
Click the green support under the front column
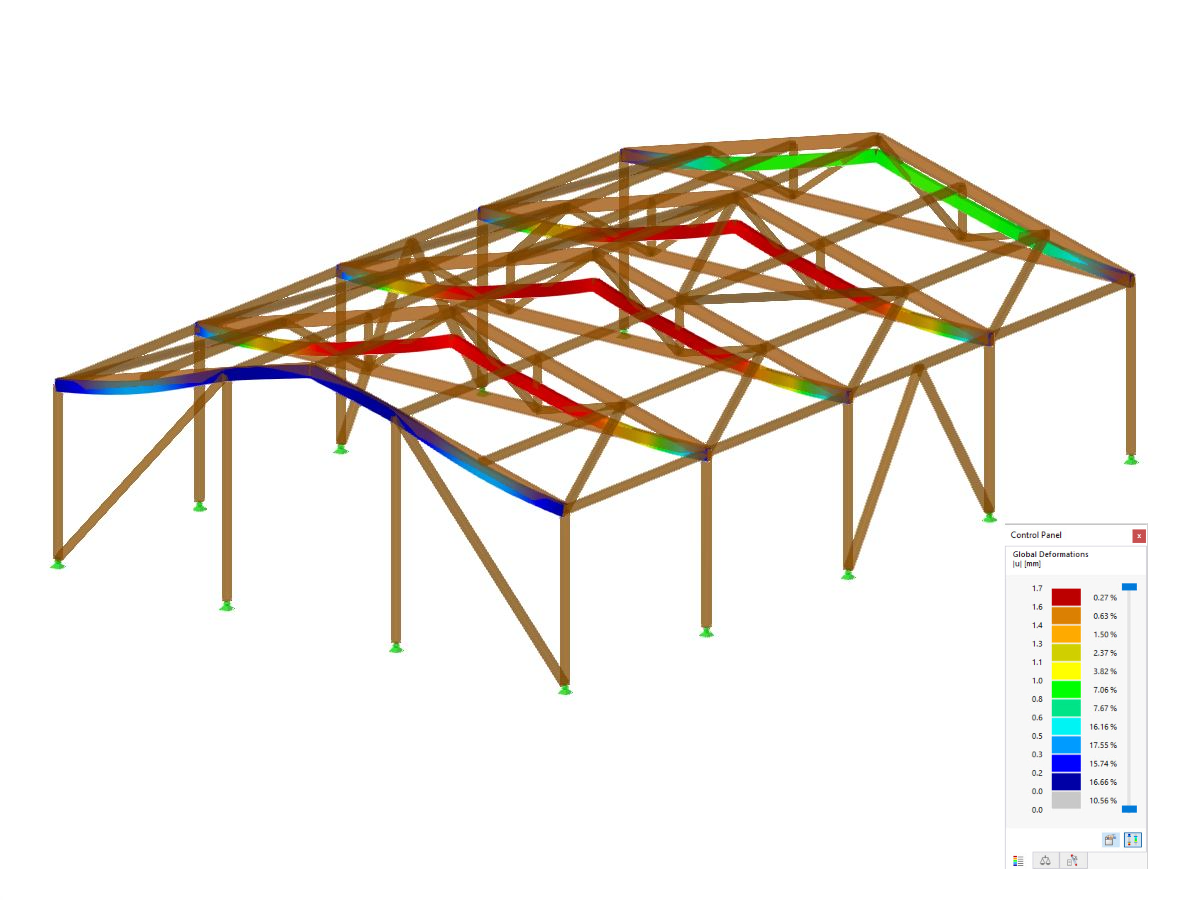coord(563,691)
